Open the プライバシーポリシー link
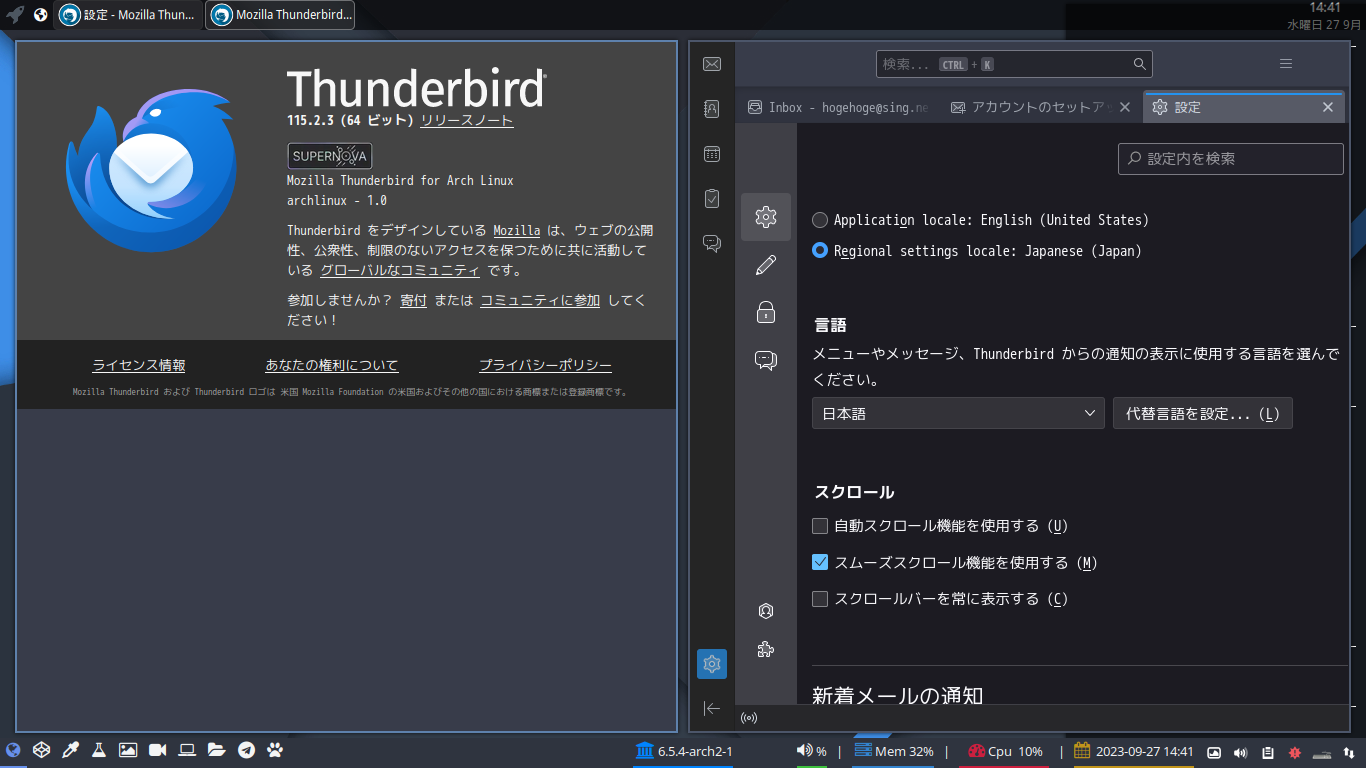This screenshot has height=768, width=1366. (545, 365)
